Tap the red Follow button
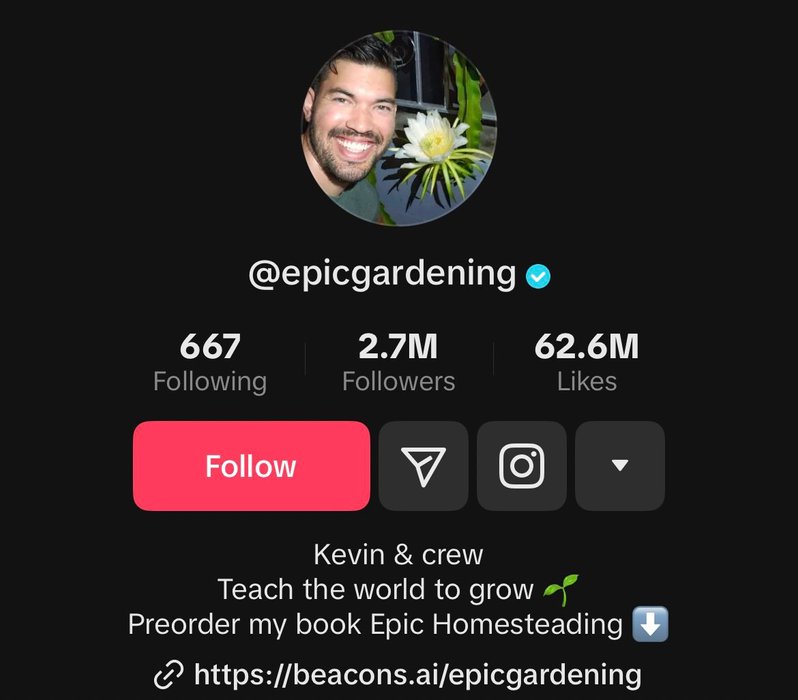798x700 pixels. pyautogui.click(x=251, y=466)
